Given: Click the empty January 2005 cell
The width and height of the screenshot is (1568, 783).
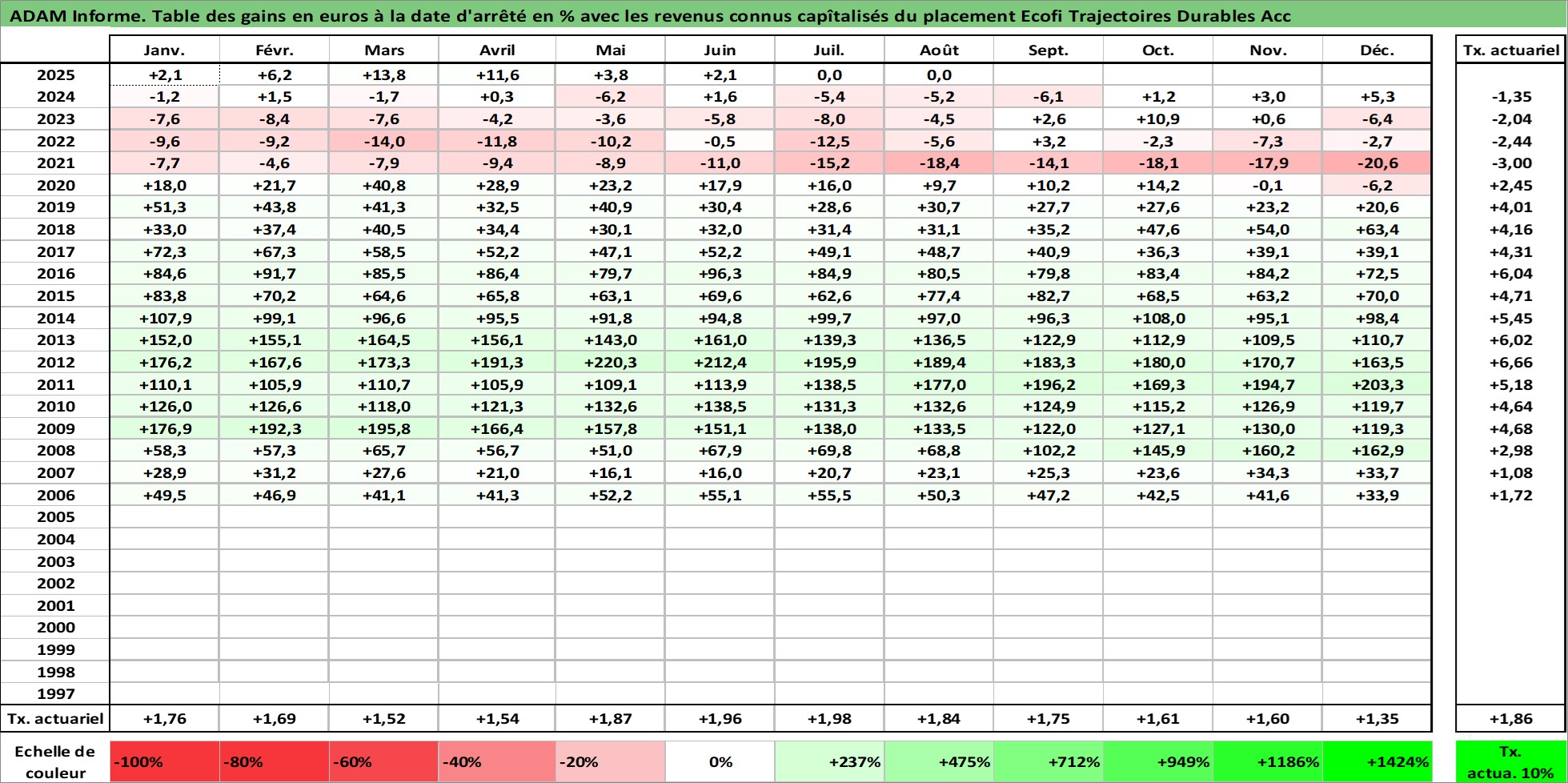Looking at the screenshot, I should click(x=164, y=516).
